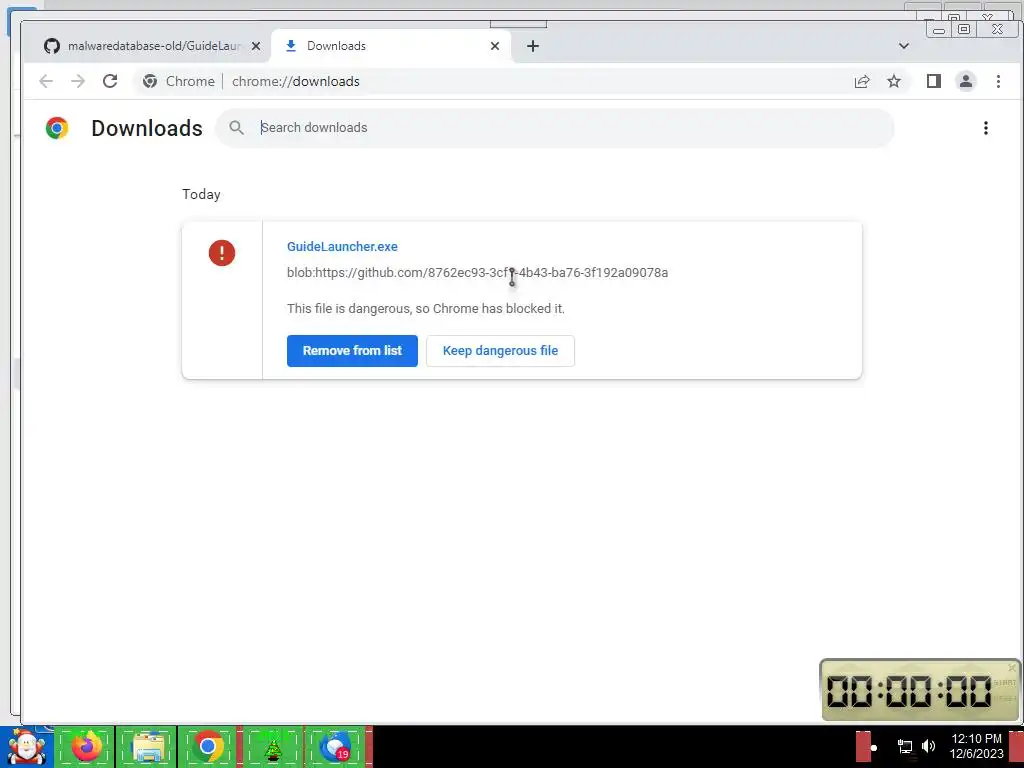Image resolution: width=1024 pixels, height=768 pixels.
Task: Select the Downloads tab
Action: click(x=391, y=46)
